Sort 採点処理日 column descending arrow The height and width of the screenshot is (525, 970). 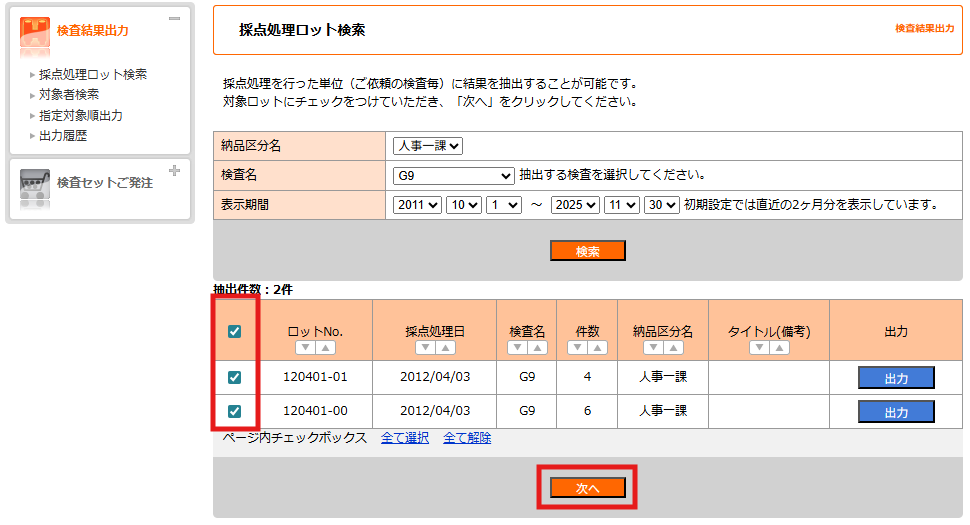point(425,348)
